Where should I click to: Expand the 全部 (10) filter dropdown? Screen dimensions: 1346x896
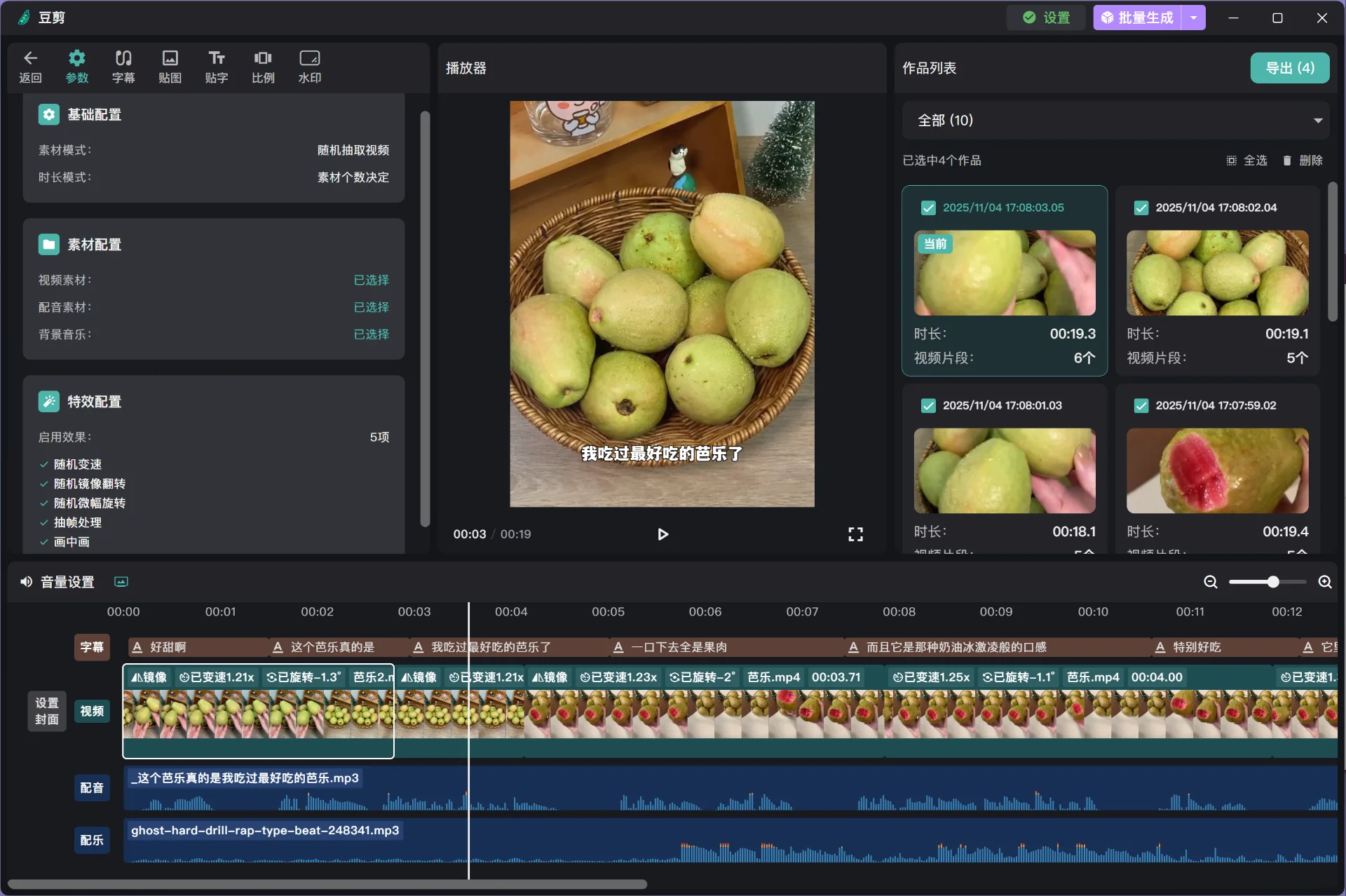[x=1317, y=121]
